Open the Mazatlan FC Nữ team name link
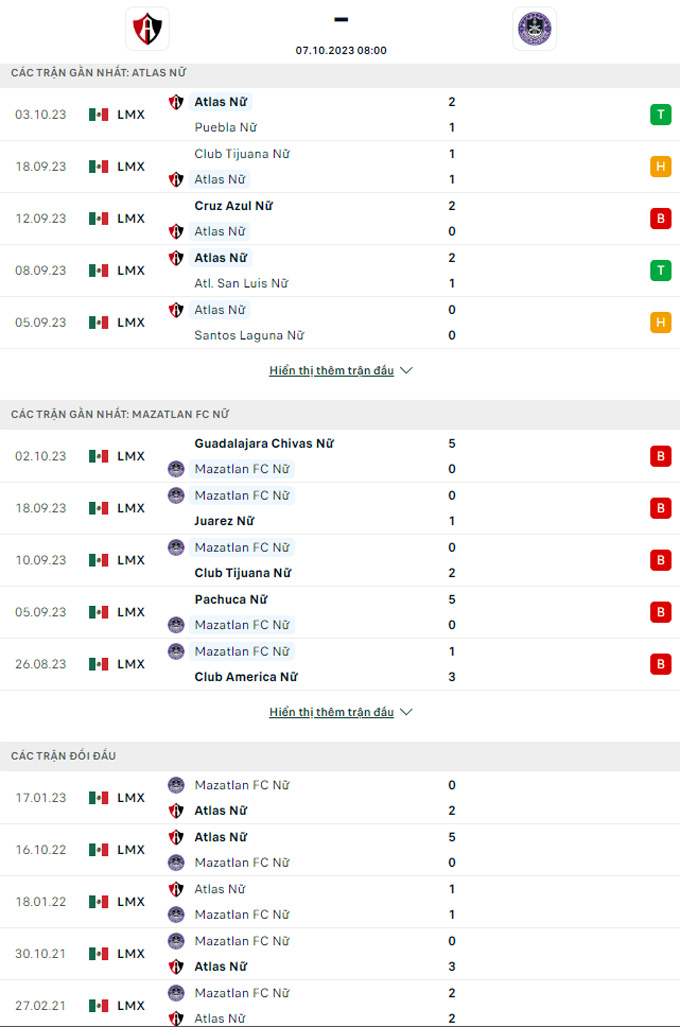This screenshot has width=680, height=1027. coord(243,468)
